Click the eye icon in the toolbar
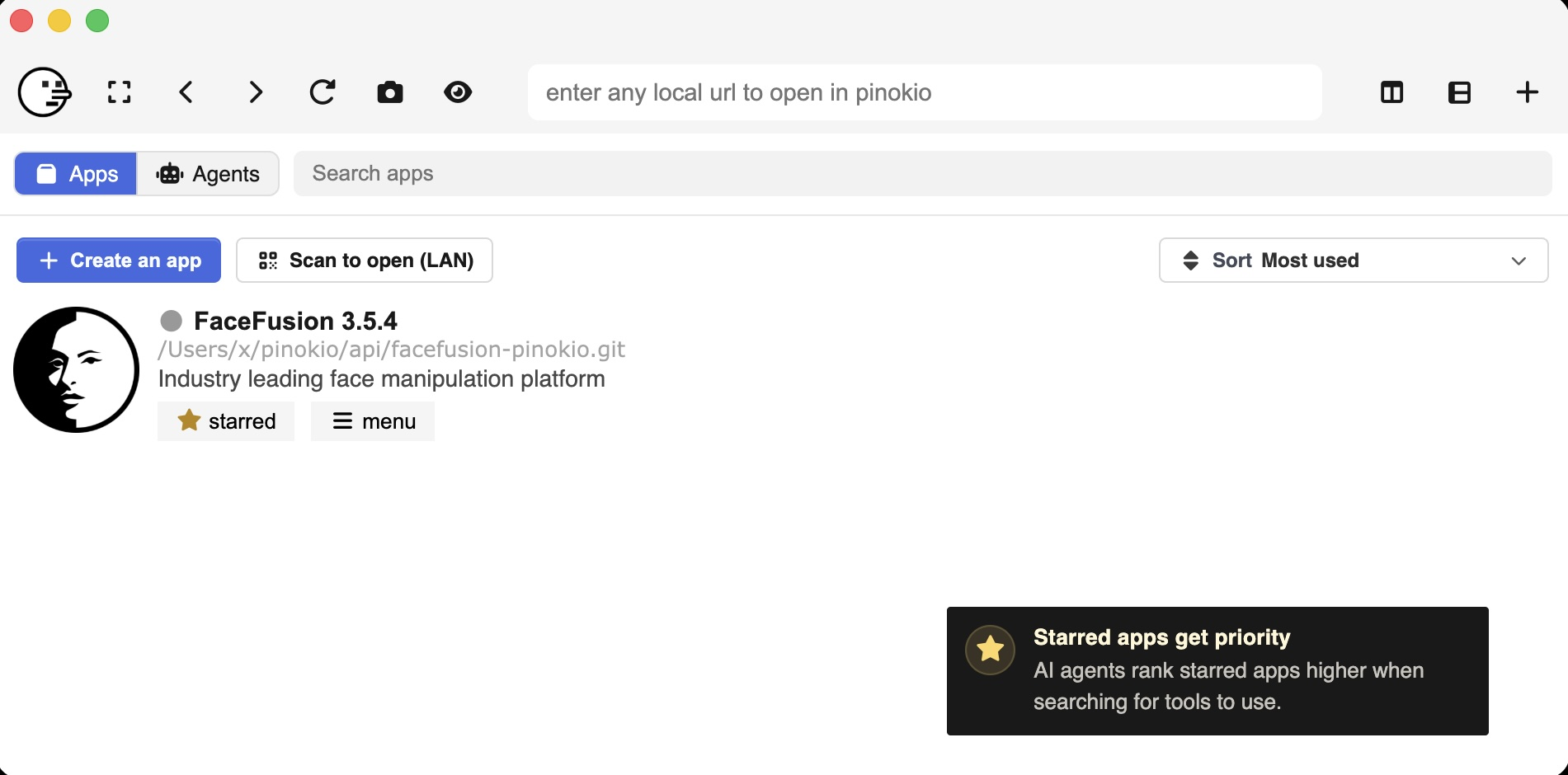 pyautogui.click(x=458, y=92)
